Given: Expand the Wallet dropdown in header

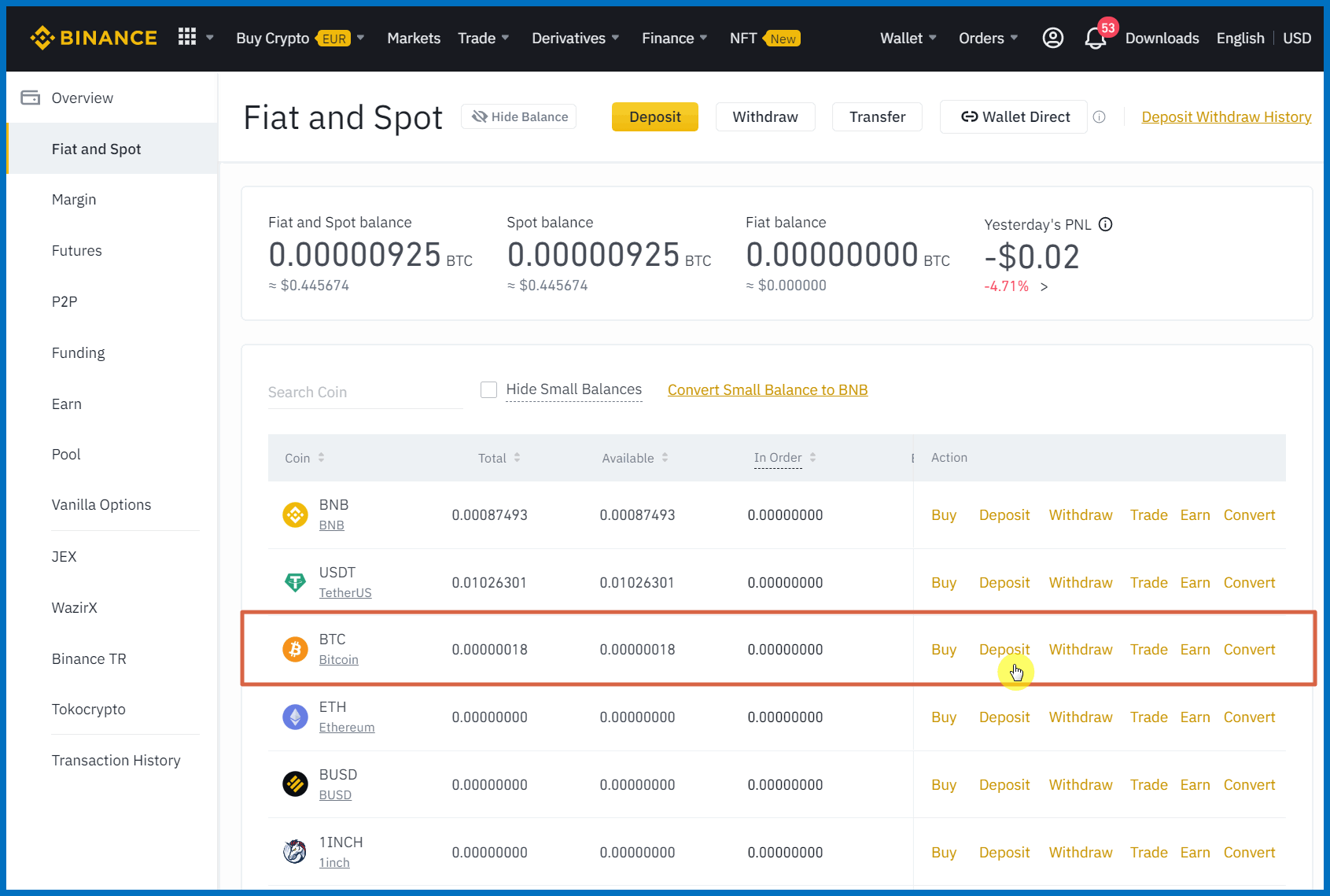Looking at the screenshot, I should pos(908,39).
